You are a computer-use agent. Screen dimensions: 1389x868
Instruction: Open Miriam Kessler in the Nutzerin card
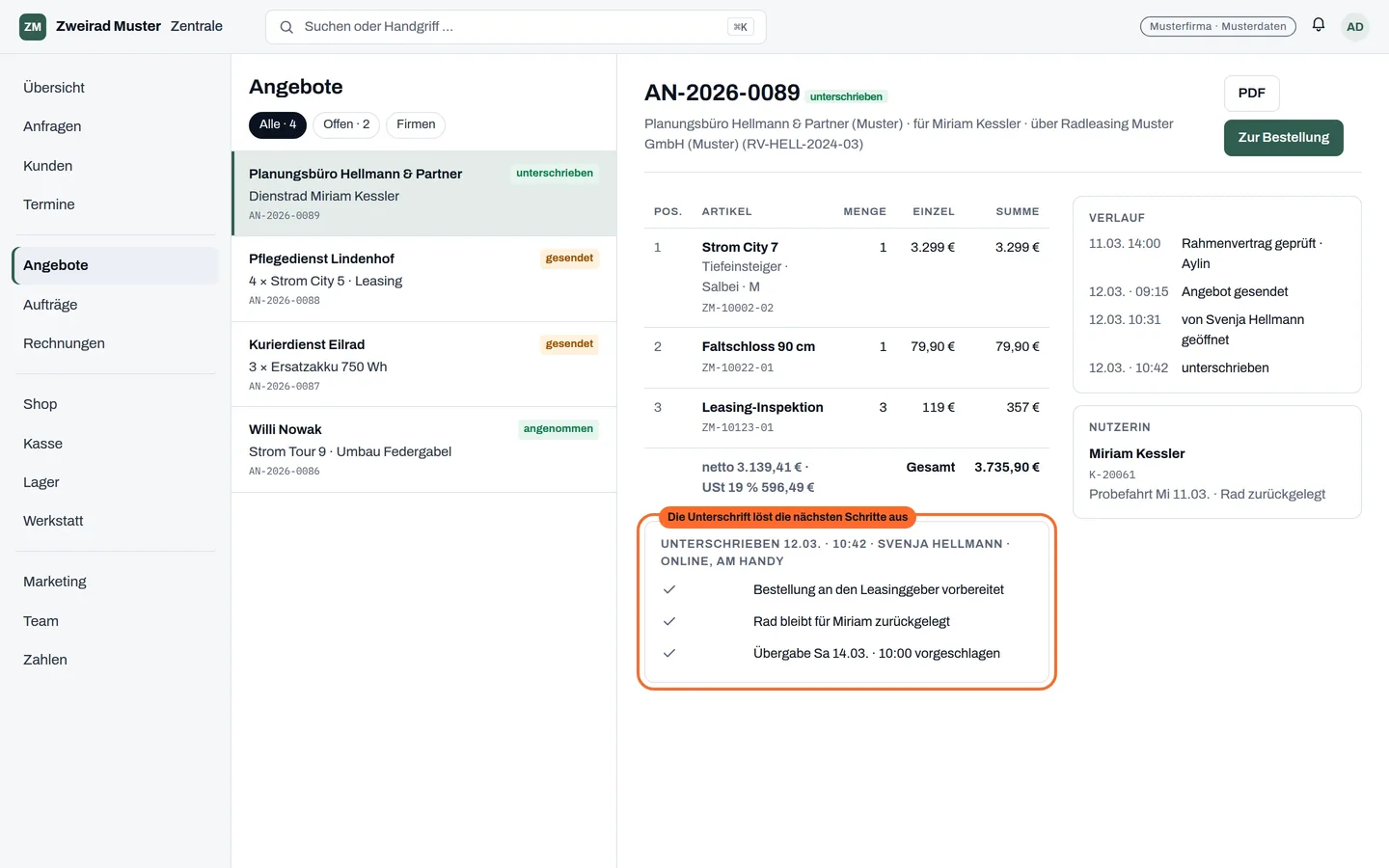click(1136, 453)
